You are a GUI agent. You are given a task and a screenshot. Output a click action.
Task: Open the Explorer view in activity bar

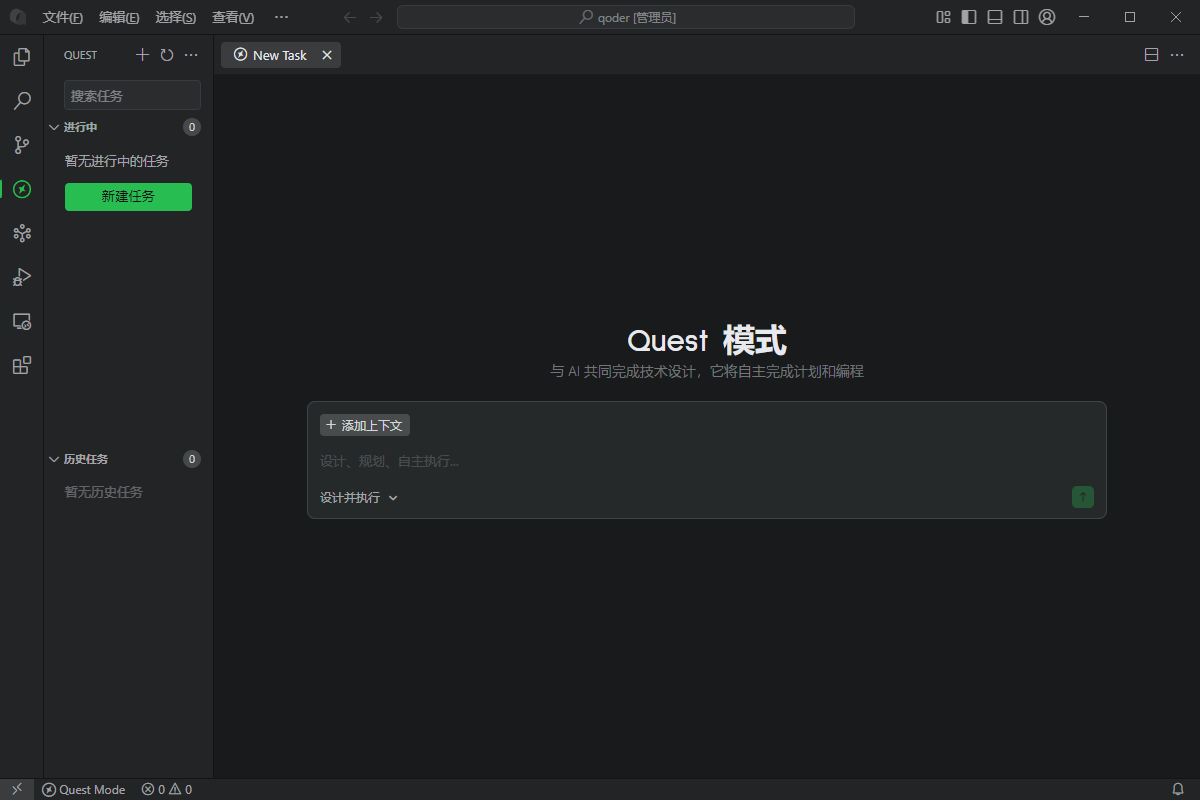22,57
